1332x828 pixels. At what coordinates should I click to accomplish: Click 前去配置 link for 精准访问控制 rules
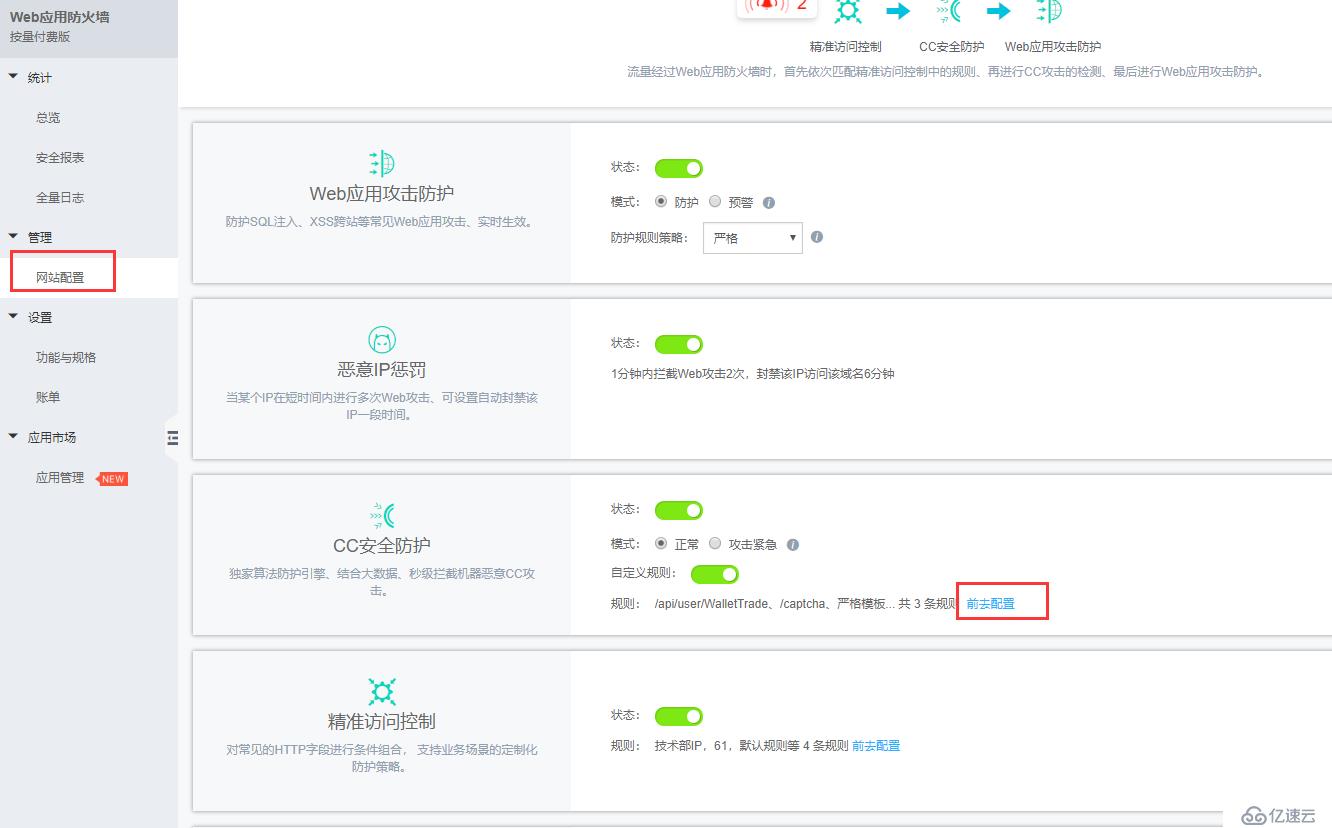click(876, 746)
